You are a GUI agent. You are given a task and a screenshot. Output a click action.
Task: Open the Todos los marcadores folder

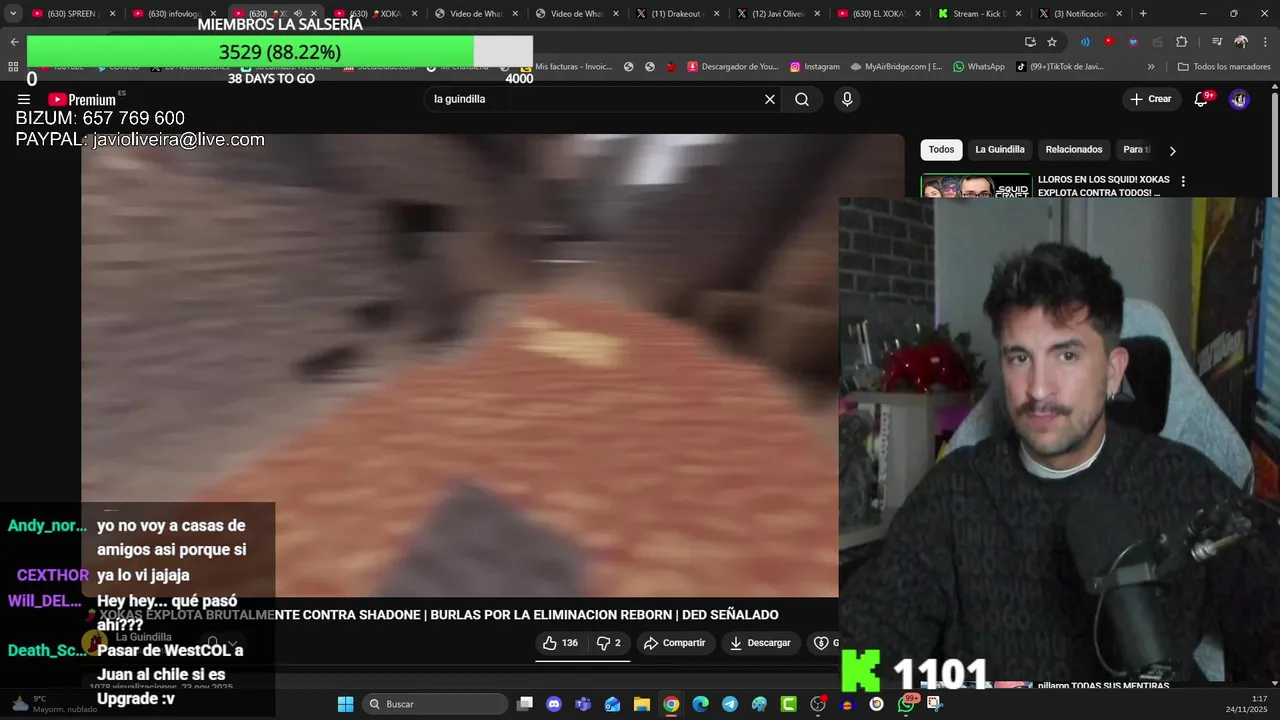coord(1224,67)
